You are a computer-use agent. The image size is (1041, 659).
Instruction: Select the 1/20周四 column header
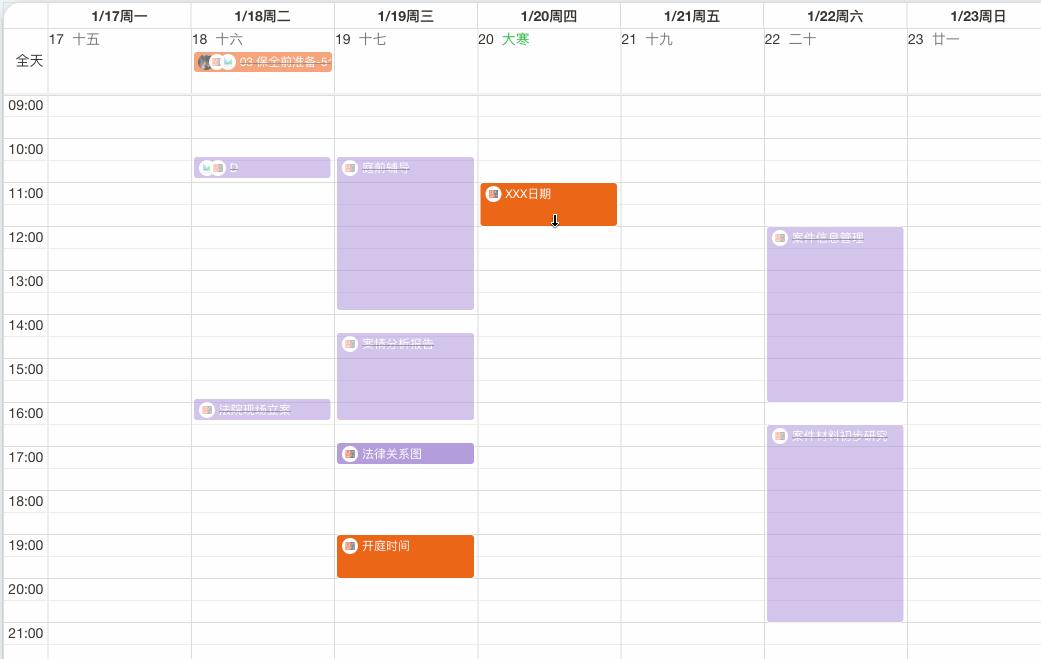pos(548,16)
